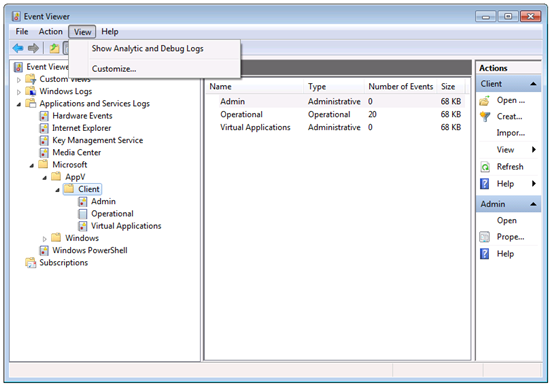Screen dimensions: 560x390
Task: Open the Help menu in menu bar
Action: coord(110,32)
